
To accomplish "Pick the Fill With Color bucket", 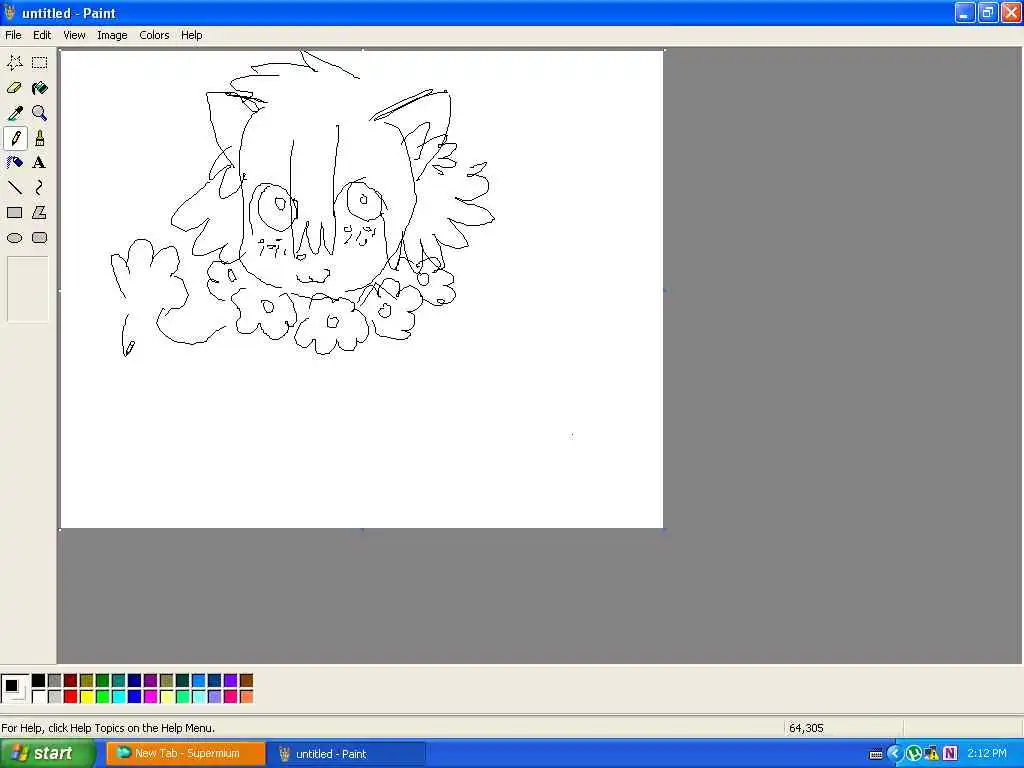I will 39,88.
